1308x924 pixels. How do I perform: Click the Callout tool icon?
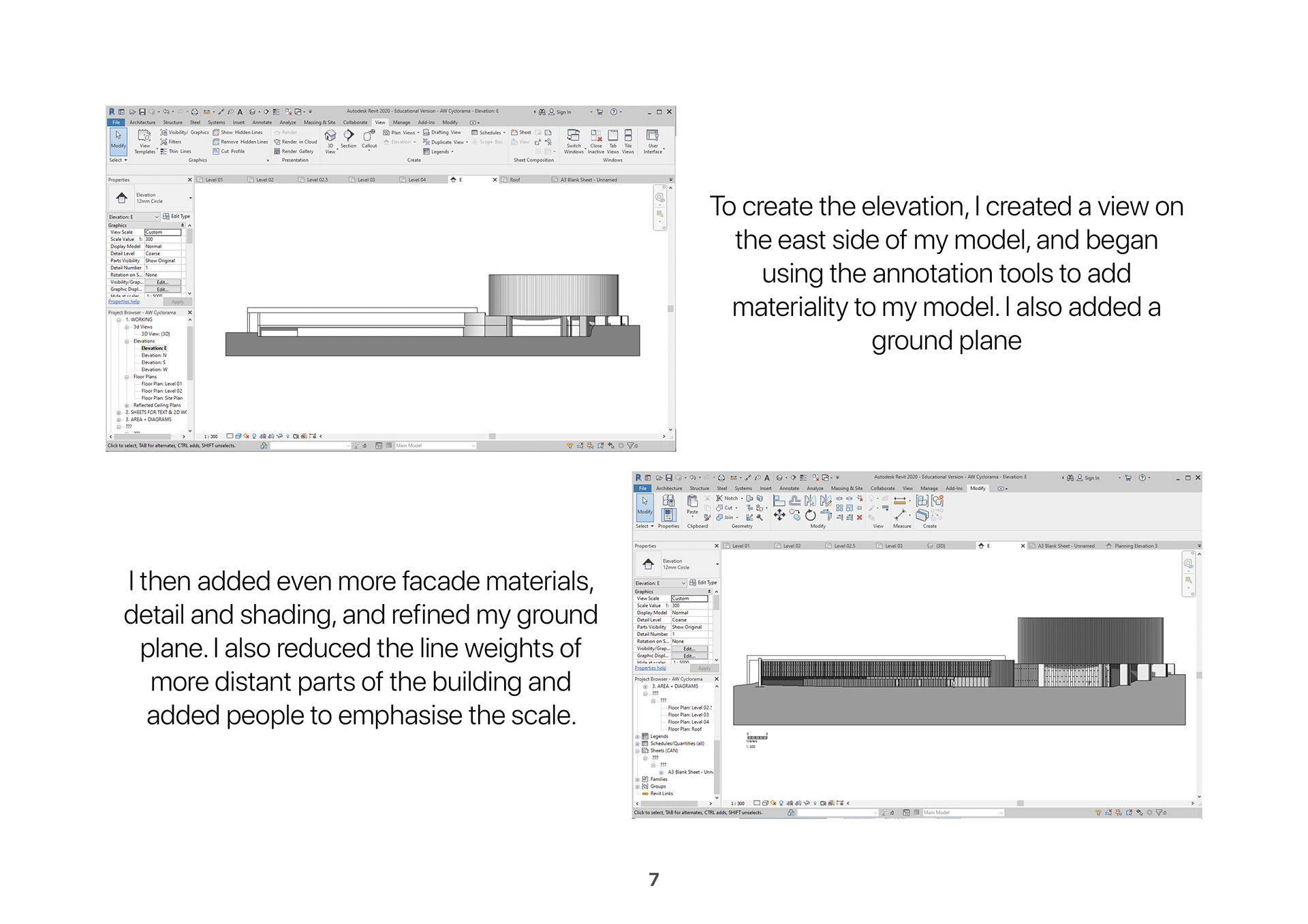click(x=369, y=138)
